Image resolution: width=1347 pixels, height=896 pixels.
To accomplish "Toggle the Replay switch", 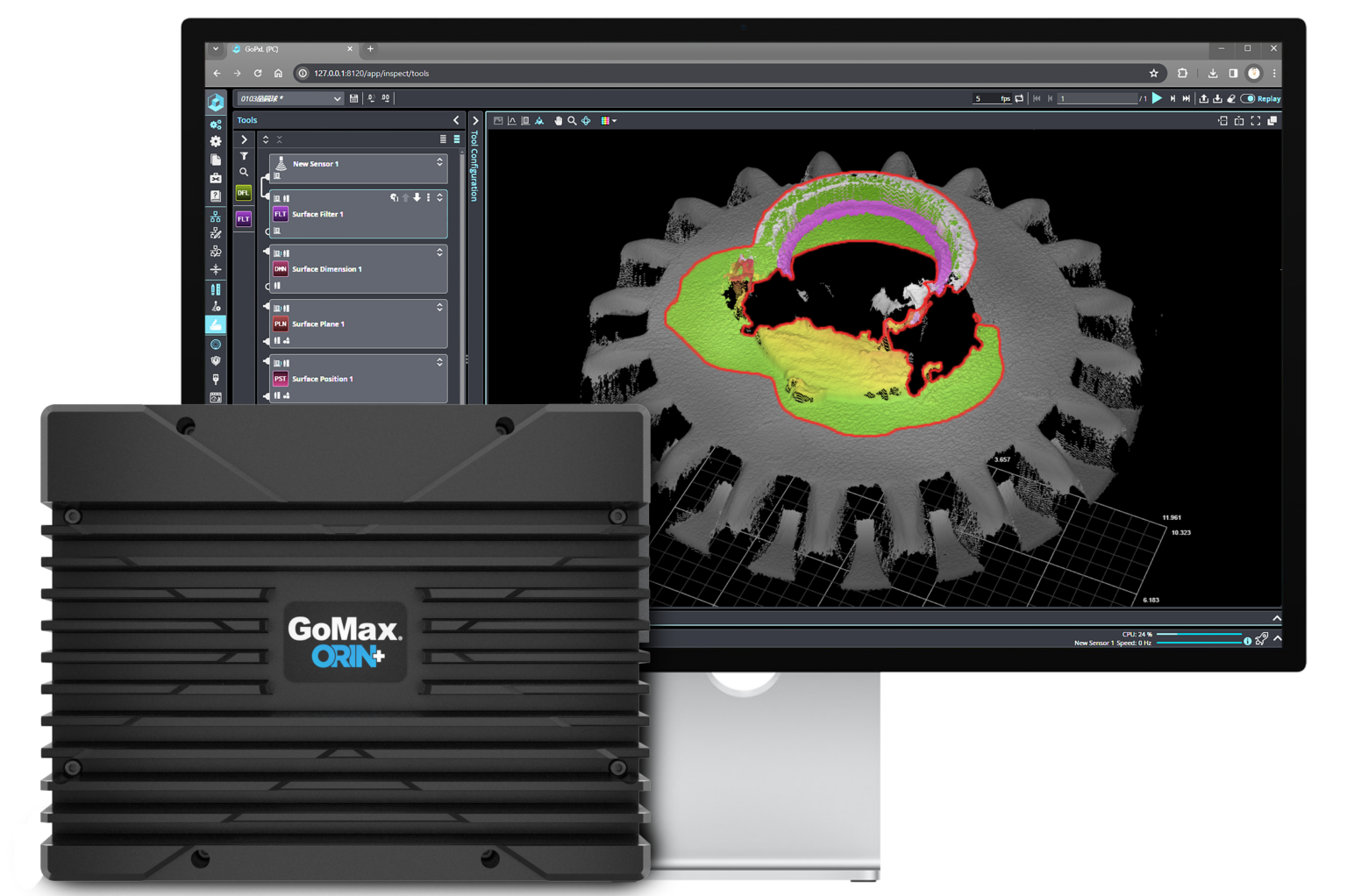I will click(1248, 99).
